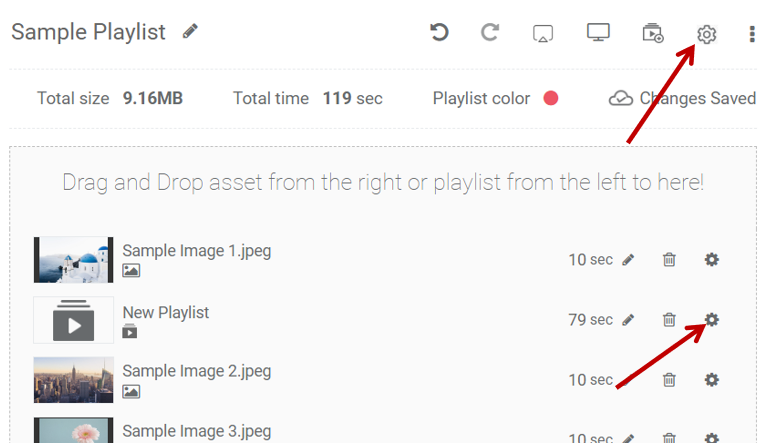
Task: Open the three-dot more options menu
Action: pos(752,34)
